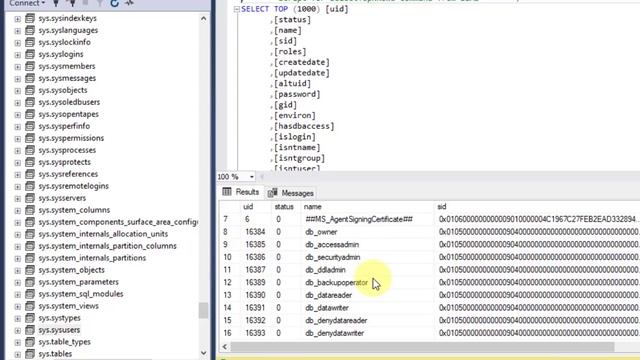Select the uid cell 16391
The height and width of the screenshot is (360, 640).
pyautogui.click(x=255, y=308)
